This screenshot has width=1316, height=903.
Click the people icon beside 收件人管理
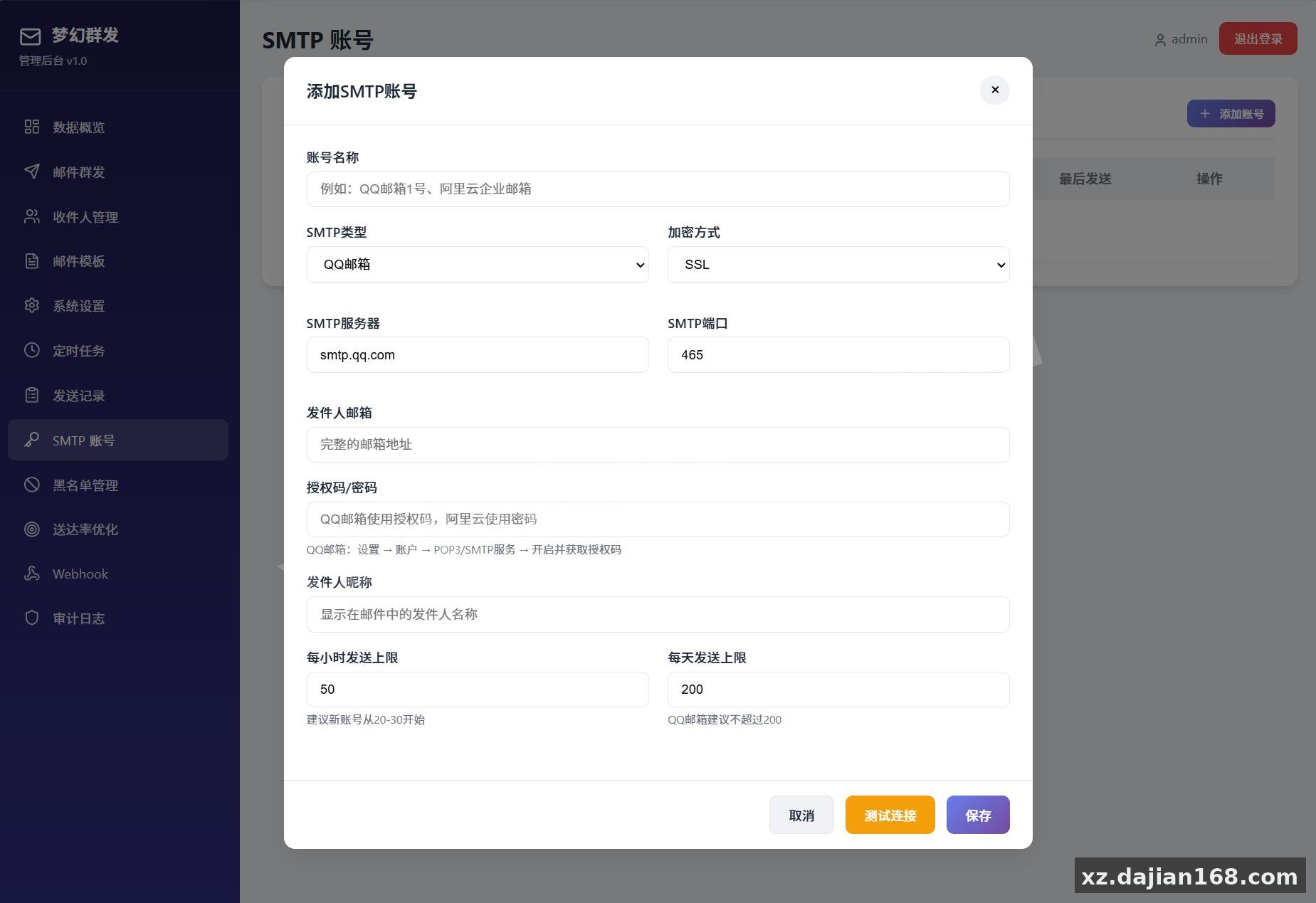[32, 216]
